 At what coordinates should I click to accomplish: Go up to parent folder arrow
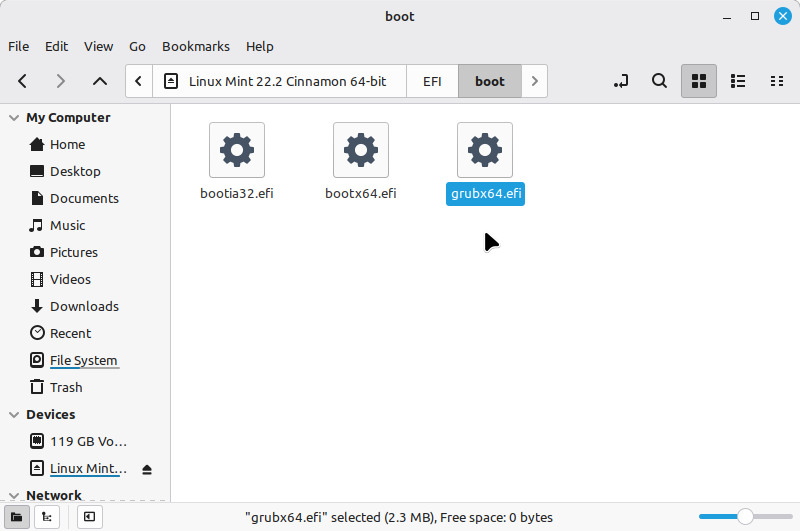tap(99, 81)
